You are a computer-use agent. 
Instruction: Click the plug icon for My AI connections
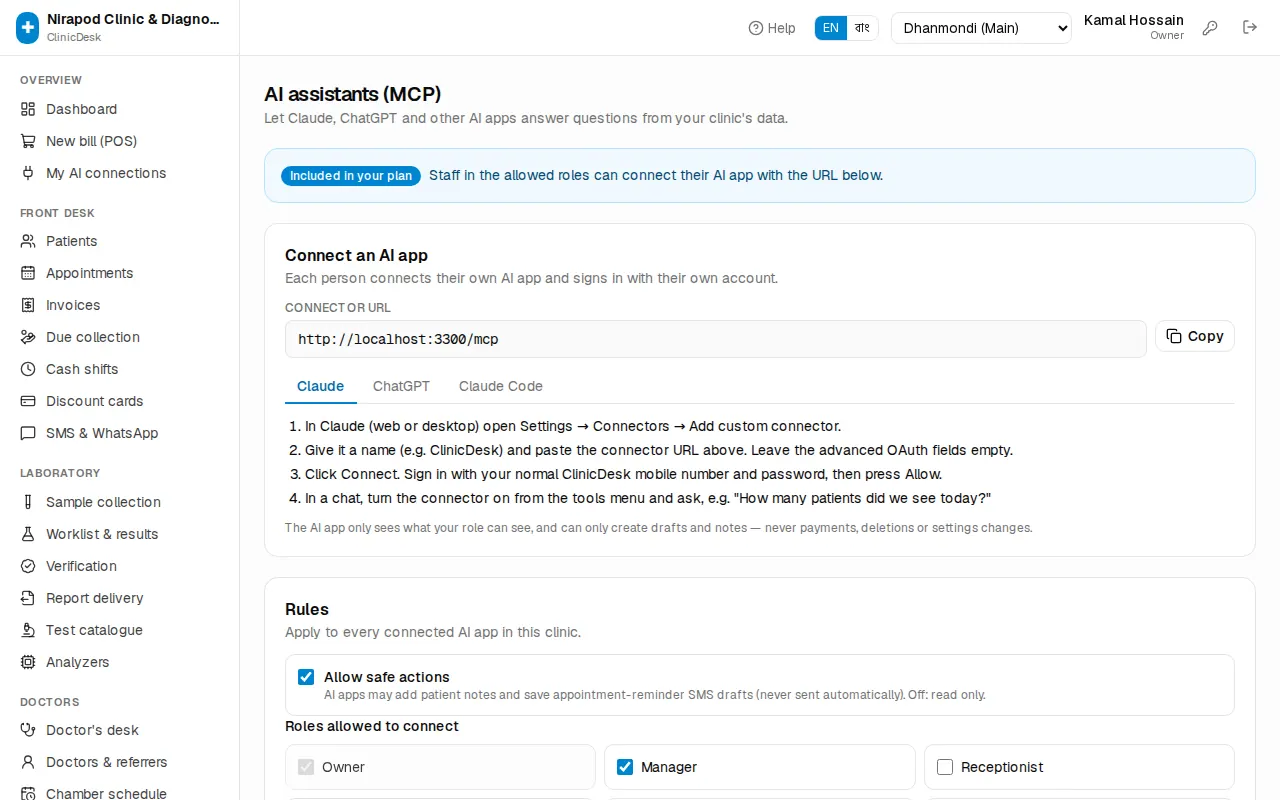[28, 173]
